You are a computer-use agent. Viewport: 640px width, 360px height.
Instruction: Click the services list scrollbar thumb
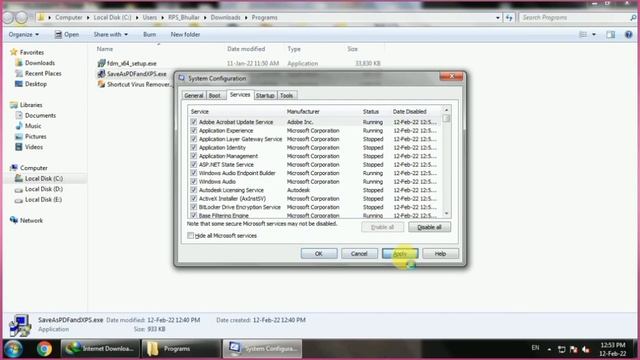coord(446,118)
